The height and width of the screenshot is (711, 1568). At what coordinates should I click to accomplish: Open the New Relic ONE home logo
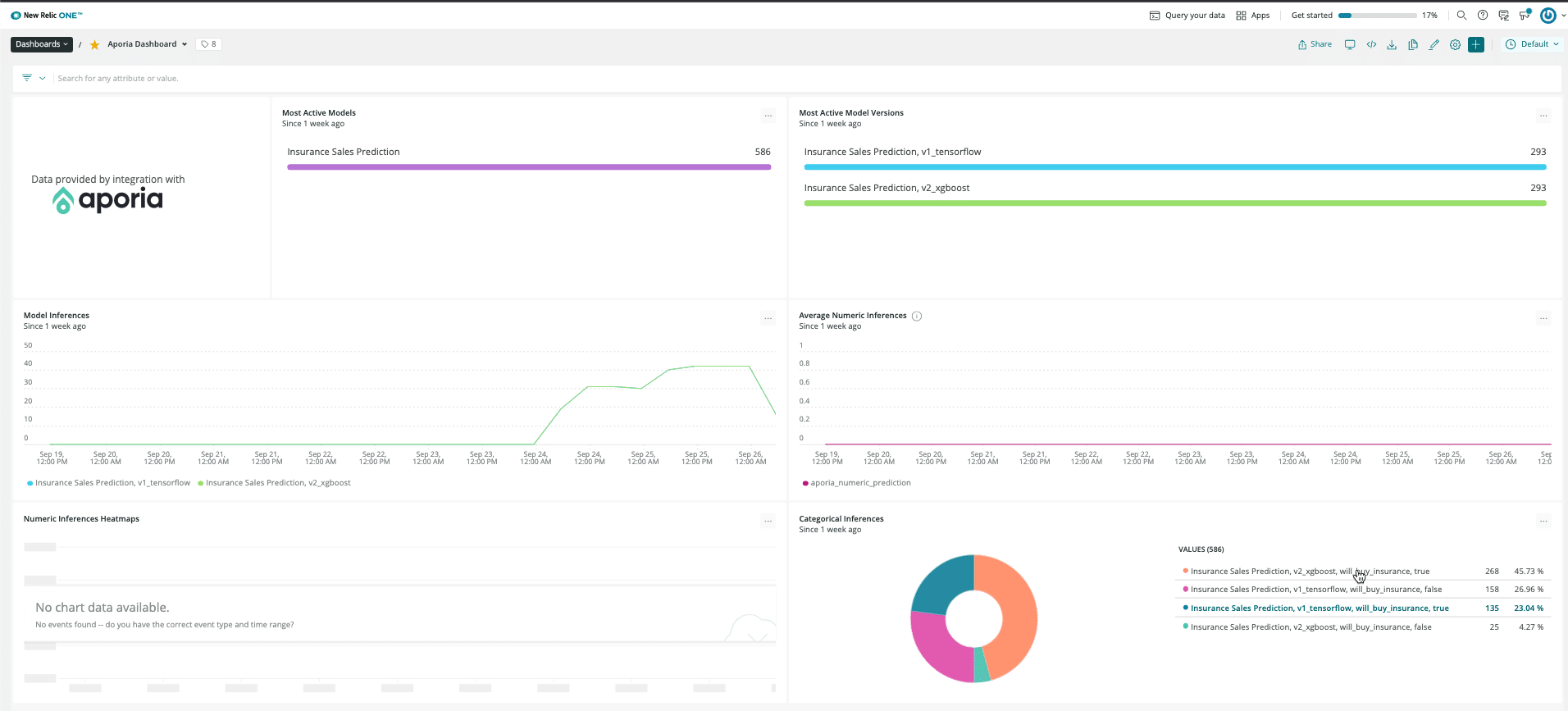tap(47, 16)
